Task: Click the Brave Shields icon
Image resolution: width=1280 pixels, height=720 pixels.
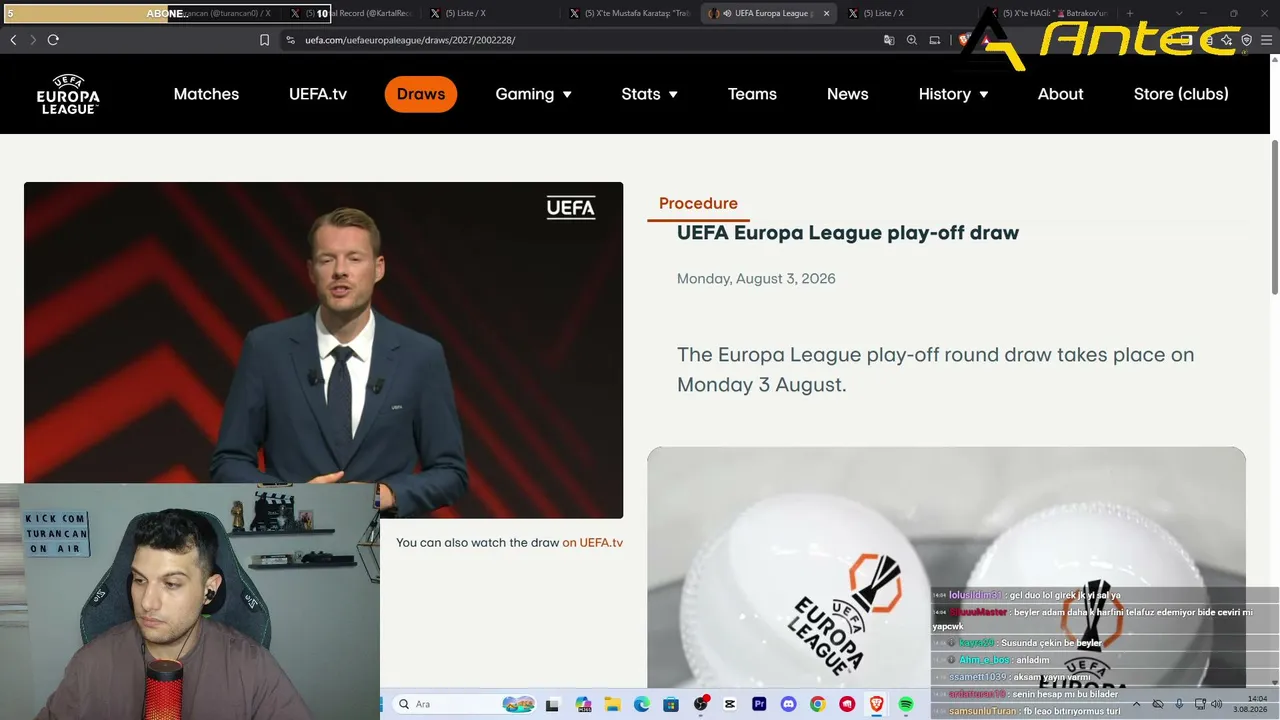Action: [x=965, y=40]
